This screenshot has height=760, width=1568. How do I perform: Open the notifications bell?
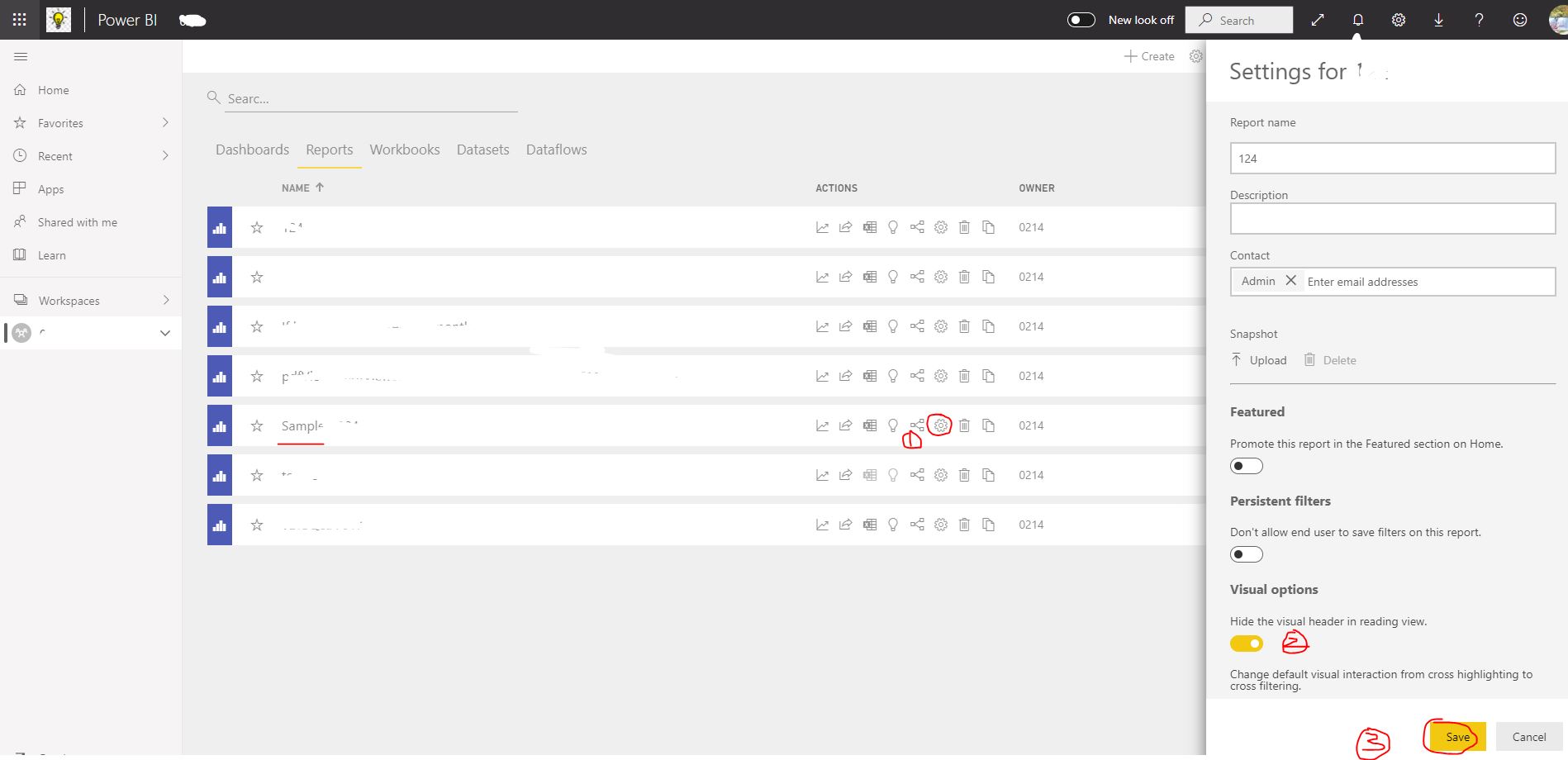coord(1358,20)
